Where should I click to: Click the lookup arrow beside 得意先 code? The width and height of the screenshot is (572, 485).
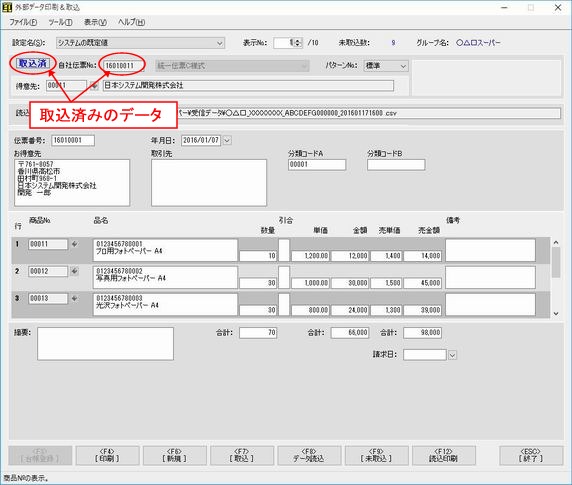(94, 86)
